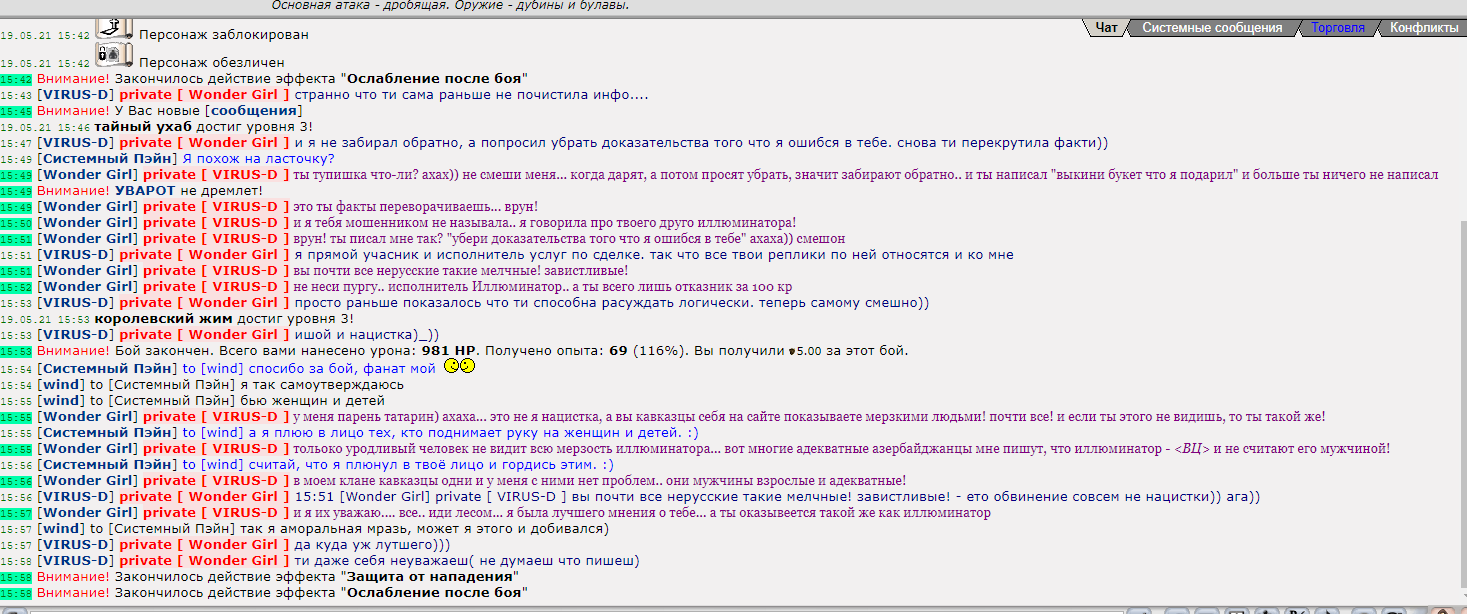Viewport: 1467px width, 614px height.
Task: Click the bold "УВАРОТ" name
Action: [145, 191]
